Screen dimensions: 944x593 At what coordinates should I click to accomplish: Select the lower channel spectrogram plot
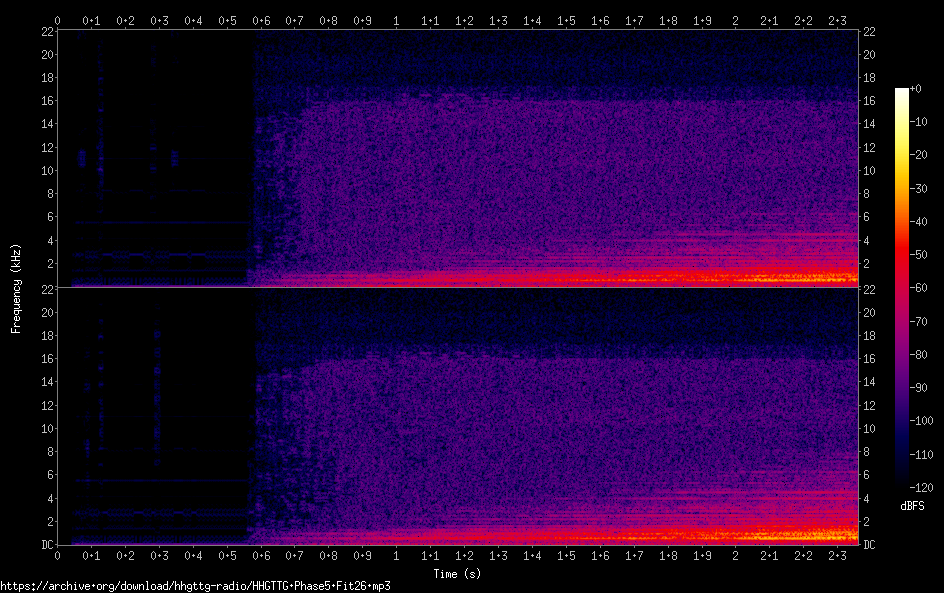pos(457,416)
